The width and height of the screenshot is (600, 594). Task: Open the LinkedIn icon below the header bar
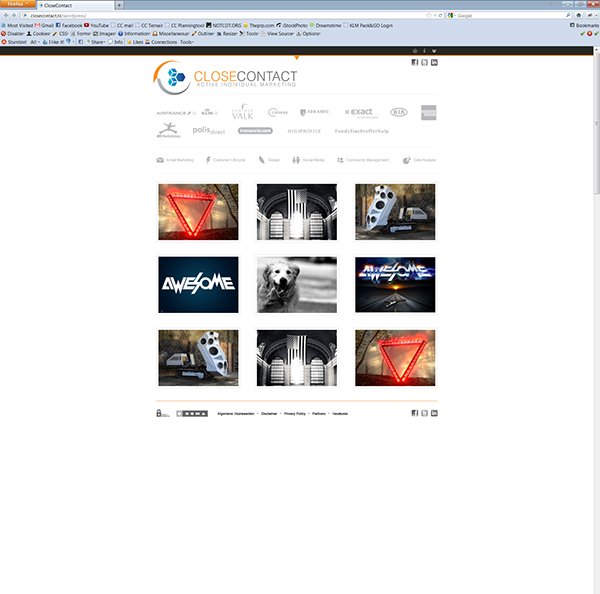(434, 62)
